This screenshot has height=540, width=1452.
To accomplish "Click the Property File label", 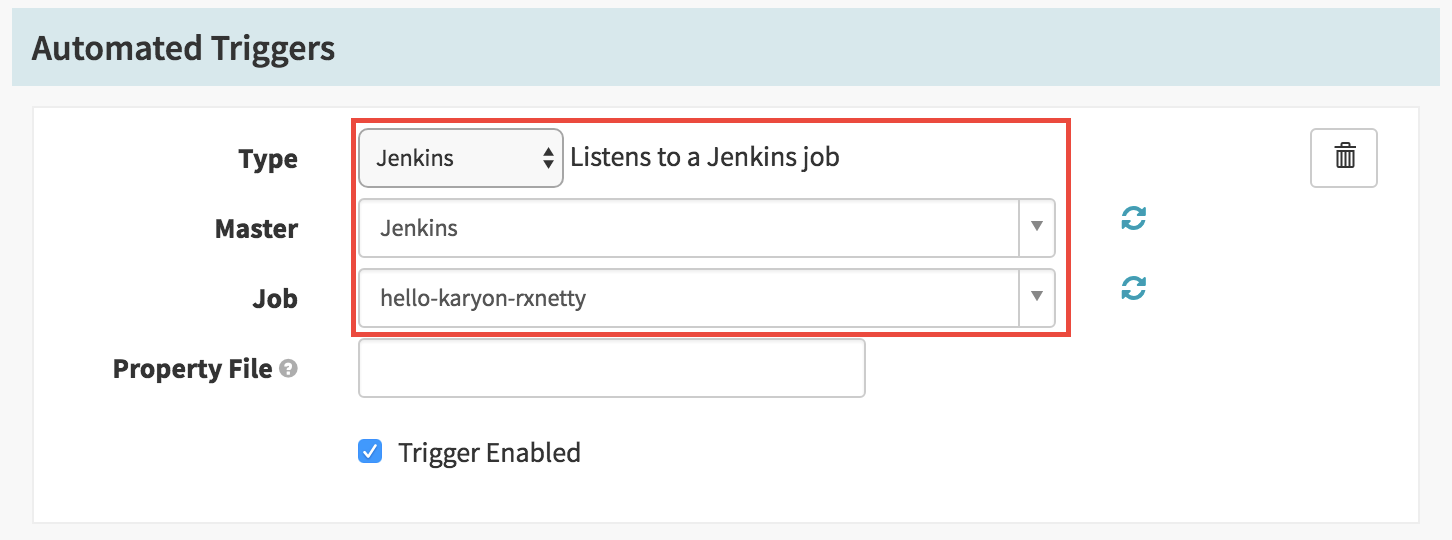I will pos(193,369).
